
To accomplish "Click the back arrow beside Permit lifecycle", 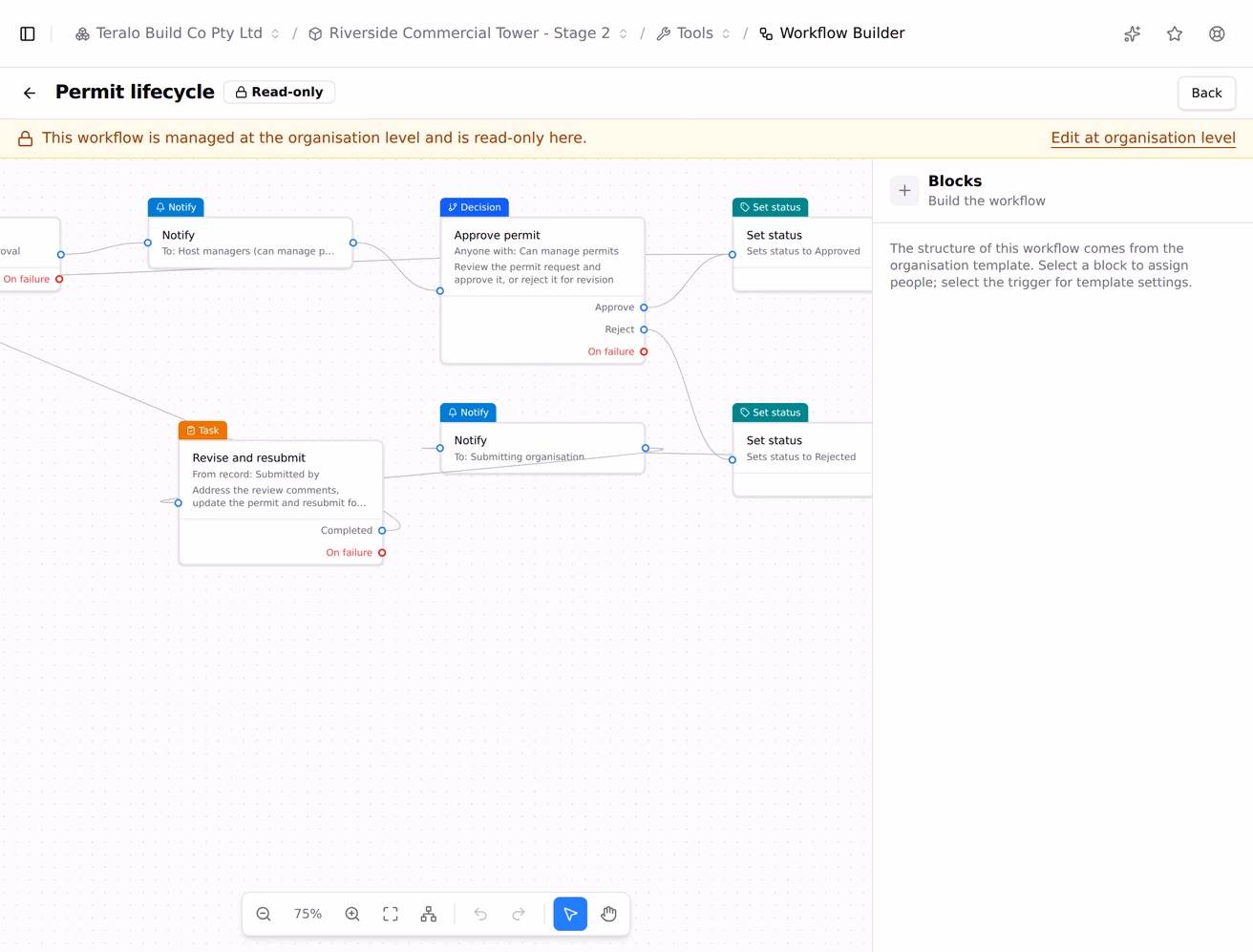I will [x=30, y=93].
